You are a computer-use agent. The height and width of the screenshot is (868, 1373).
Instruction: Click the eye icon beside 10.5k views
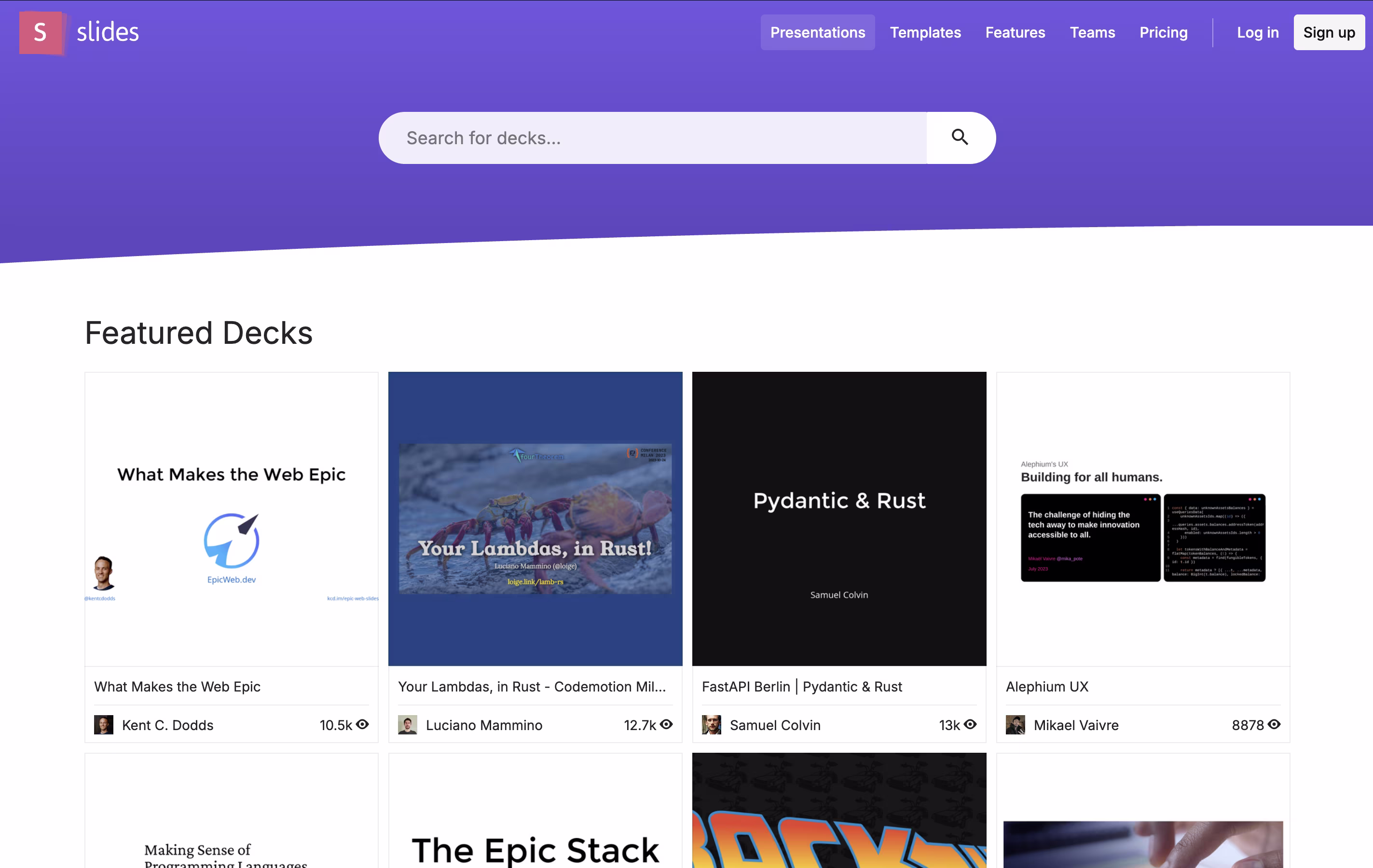coord(363,724)
